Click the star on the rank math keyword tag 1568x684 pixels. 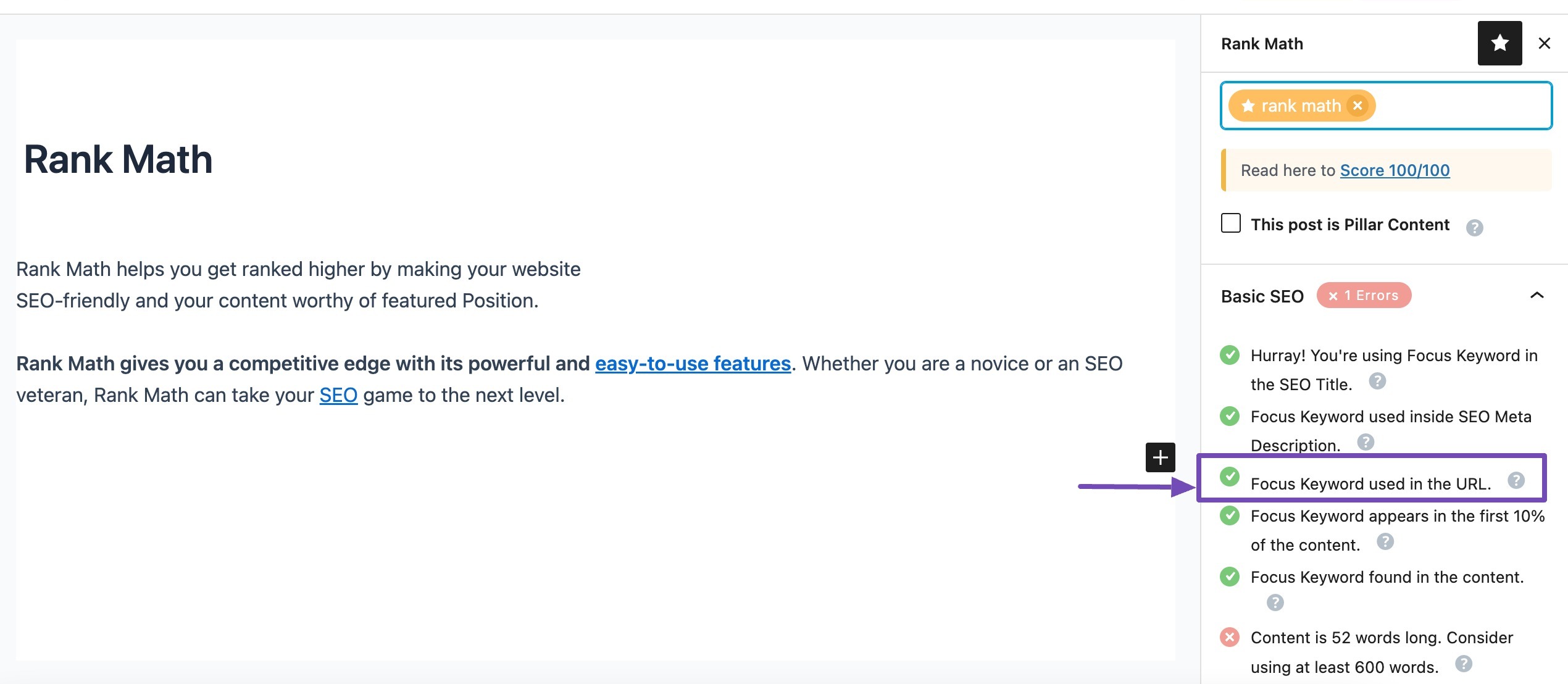1248,106
